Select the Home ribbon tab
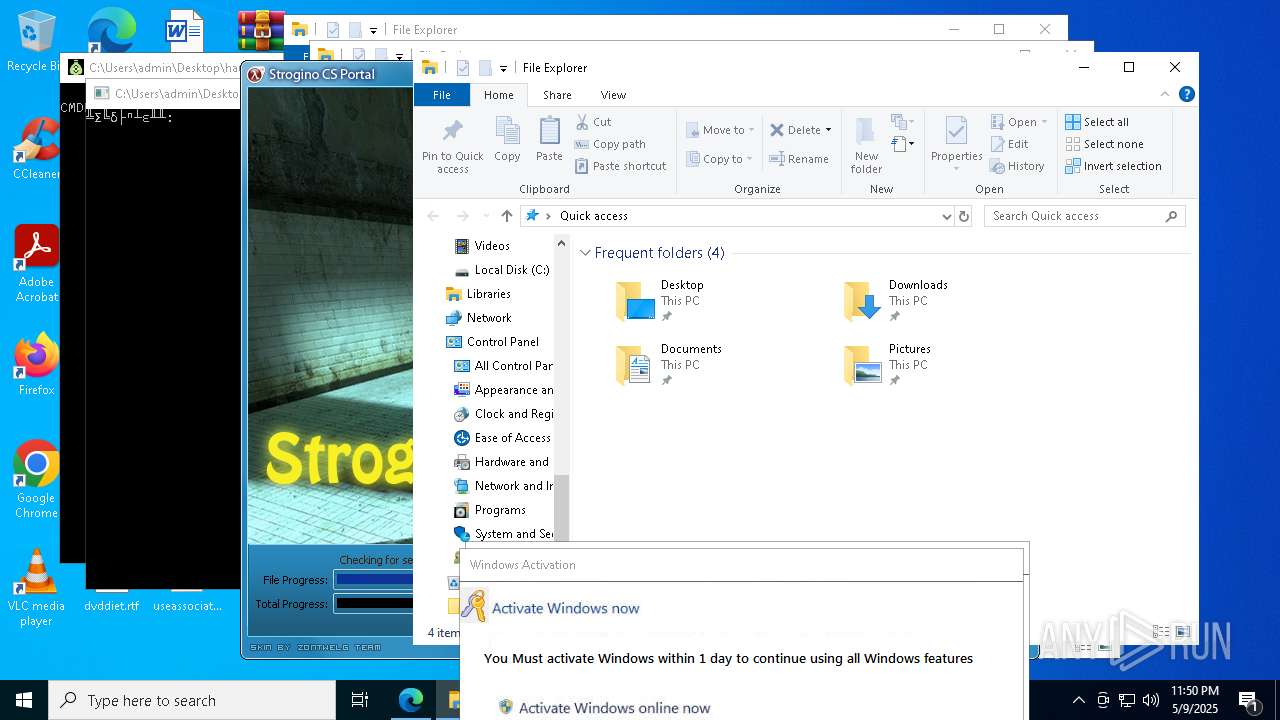Screen dimensions: 1280x720 click(498, 95)
